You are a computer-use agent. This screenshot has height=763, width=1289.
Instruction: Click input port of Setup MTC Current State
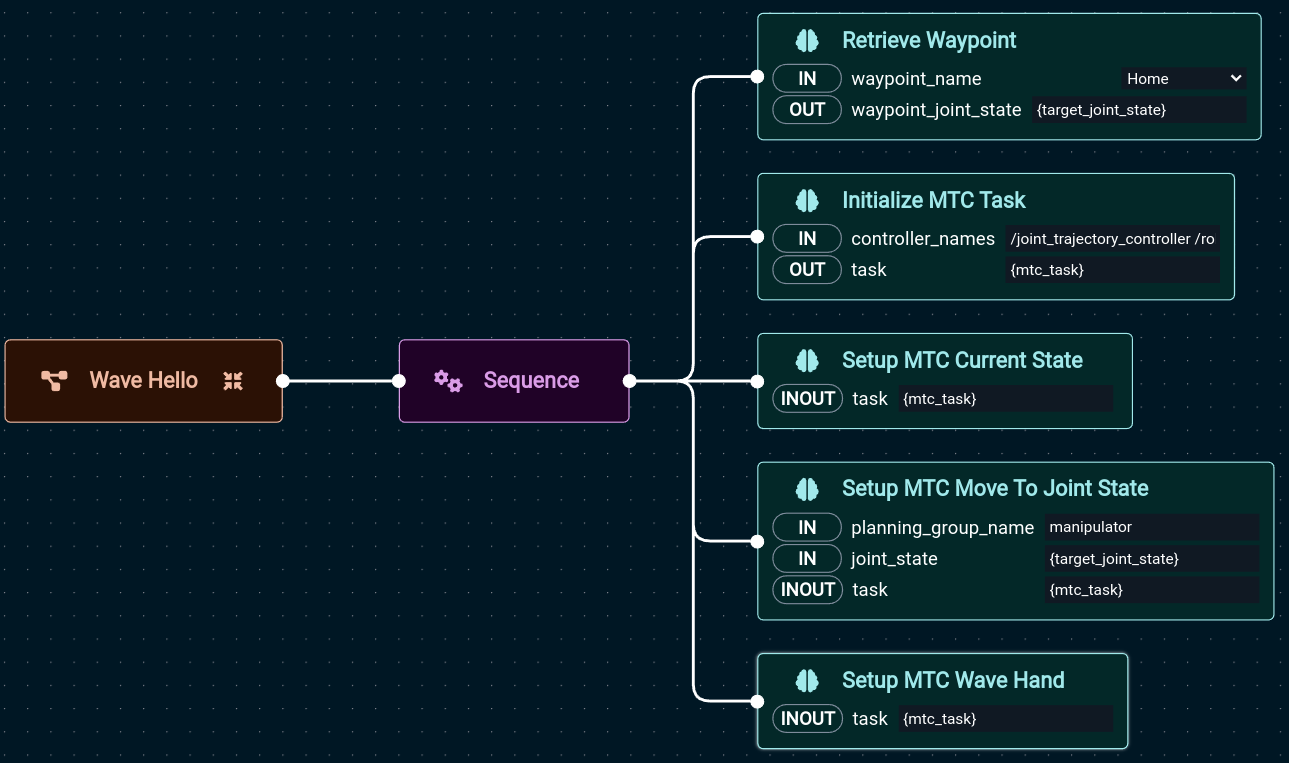point(758,381)
